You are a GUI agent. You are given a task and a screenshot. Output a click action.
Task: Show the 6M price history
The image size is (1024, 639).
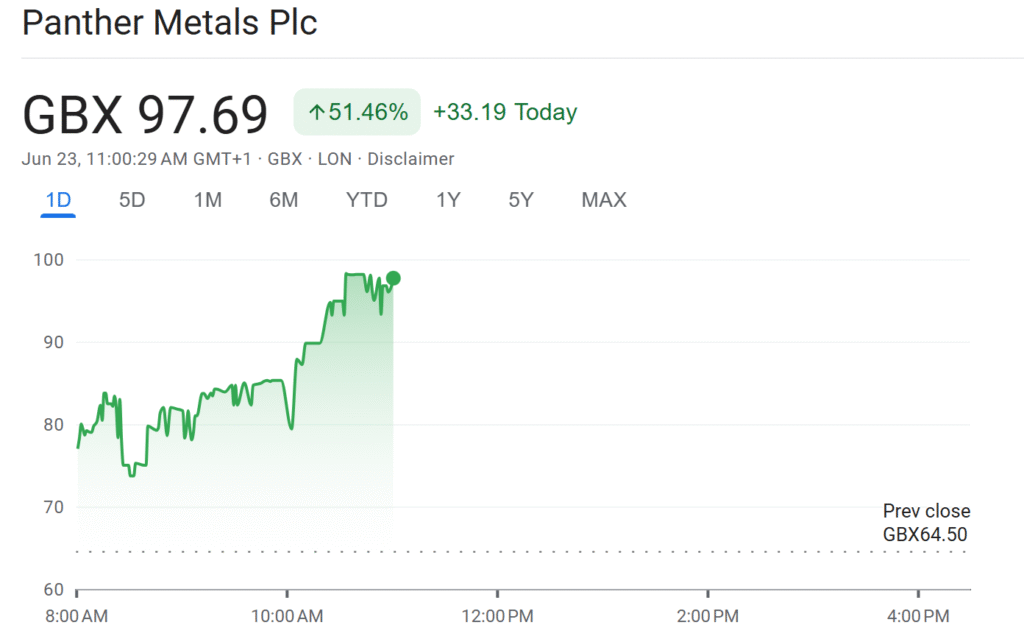coord(283,200)
